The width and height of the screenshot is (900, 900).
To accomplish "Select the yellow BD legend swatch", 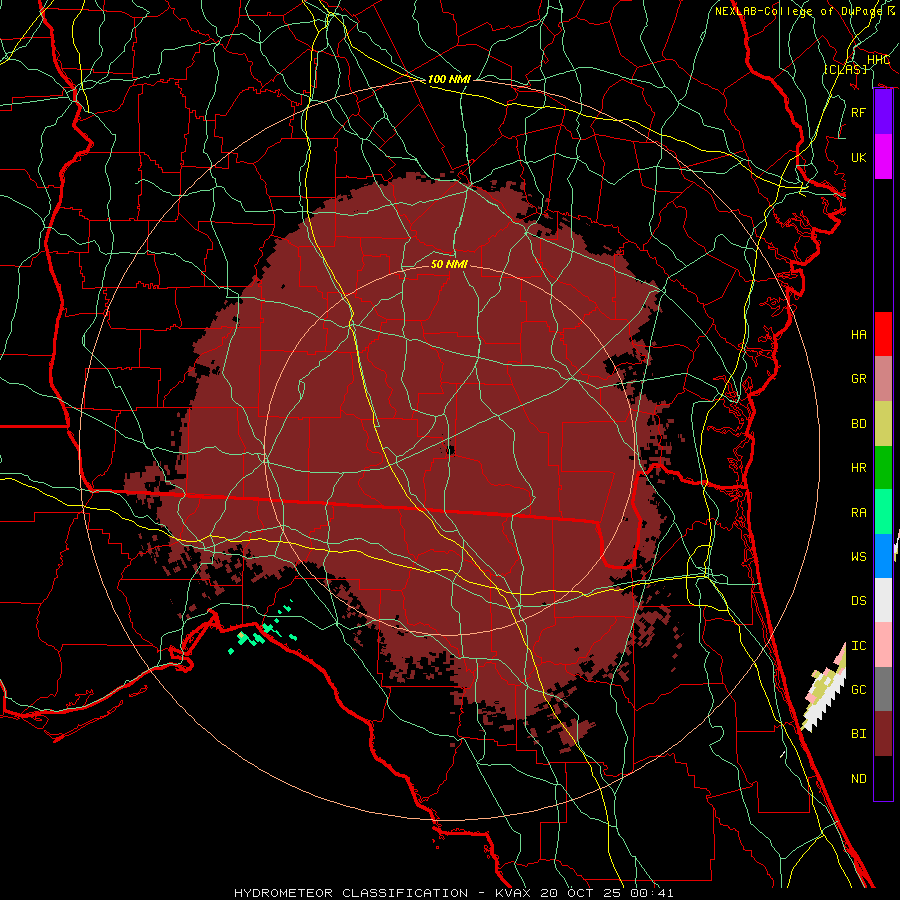I will click(x=883, y=424).
